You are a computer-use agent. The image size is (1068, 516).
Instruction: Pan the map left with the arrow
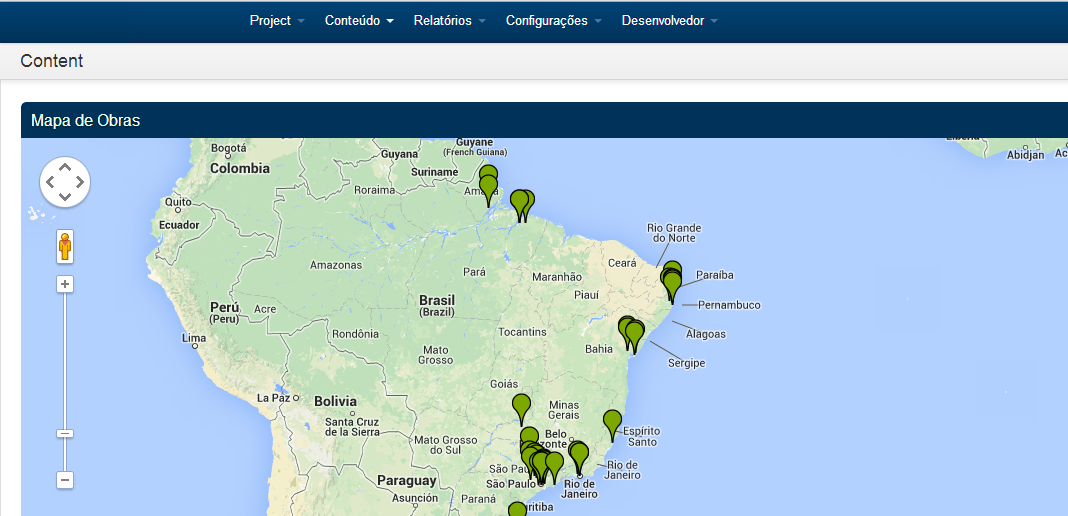coord(50,182)
